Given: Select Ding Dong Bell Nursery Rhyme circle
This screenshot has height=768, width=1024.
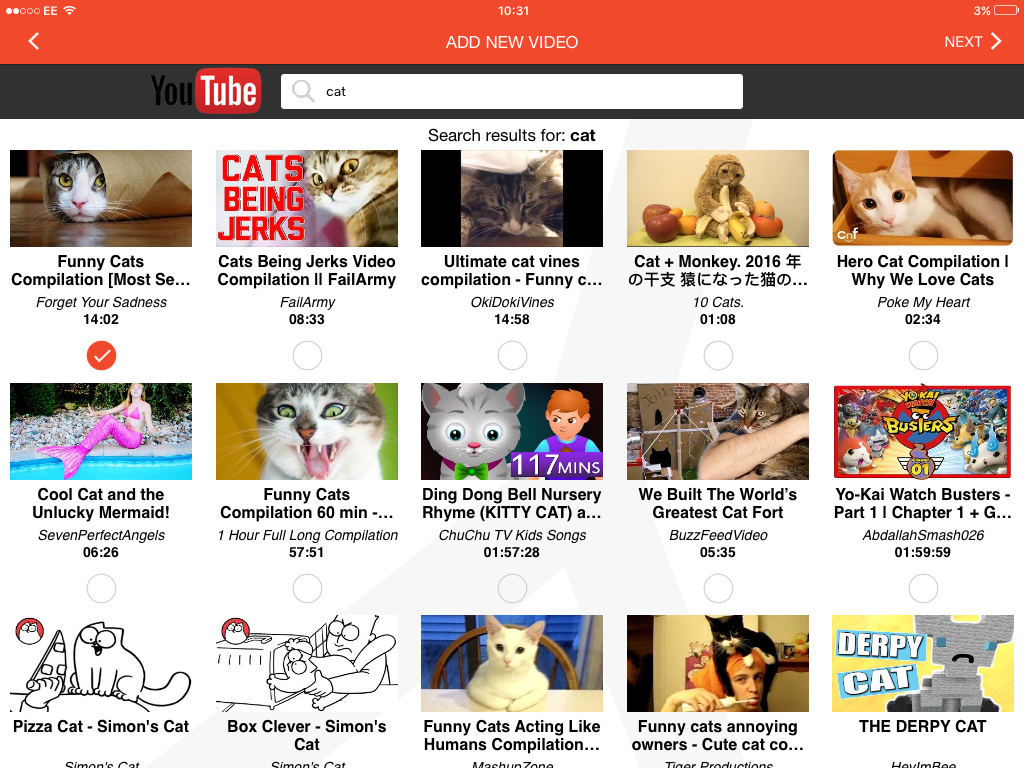Looking at the screenshot, I should (x=512, y=588).
